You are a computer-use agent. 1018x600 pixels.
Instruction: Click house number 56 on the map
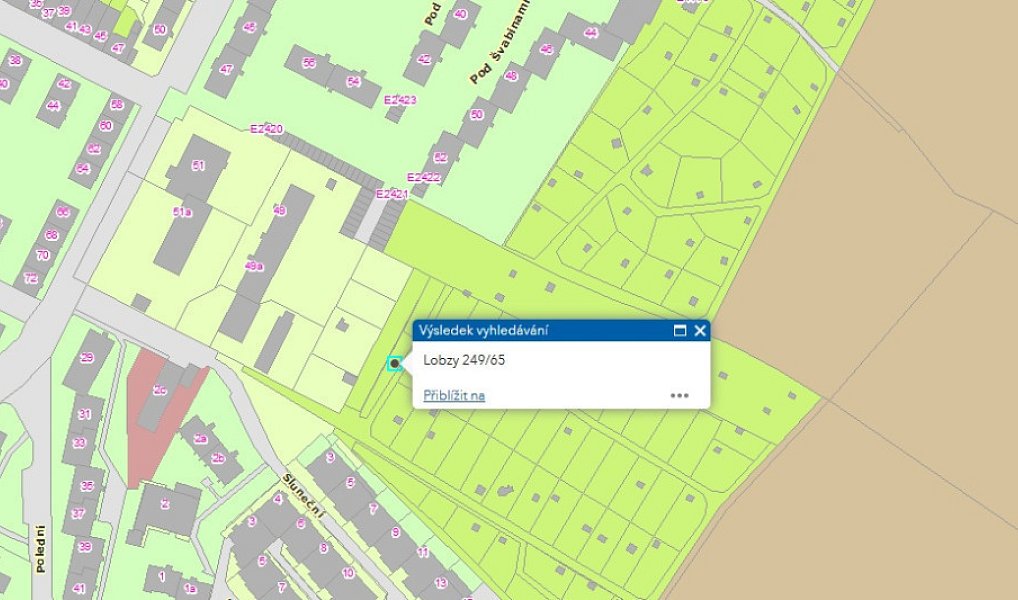coord(309,62)
